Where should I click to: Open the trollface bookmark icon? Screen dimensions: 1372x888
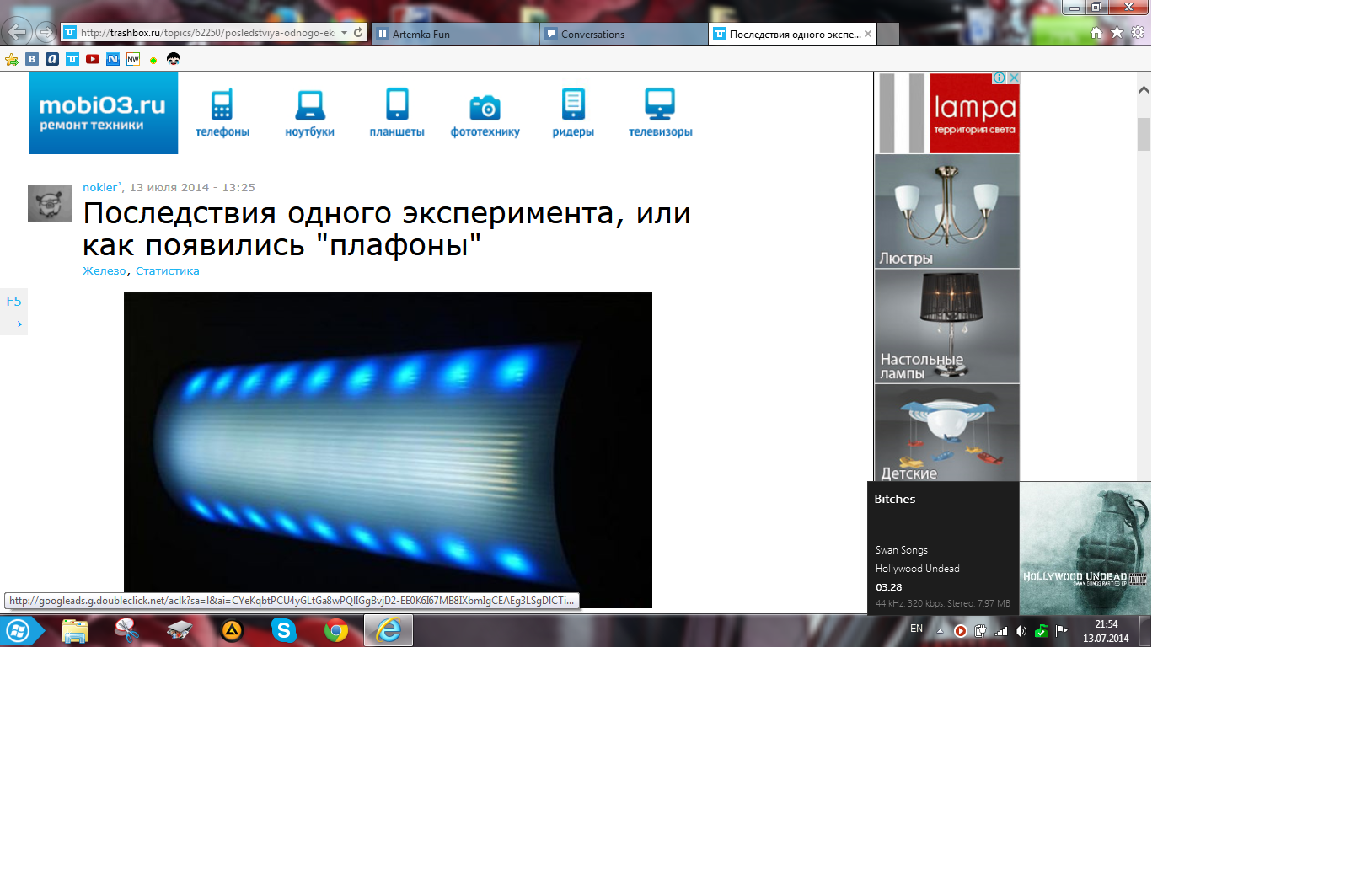pos(174,59)
